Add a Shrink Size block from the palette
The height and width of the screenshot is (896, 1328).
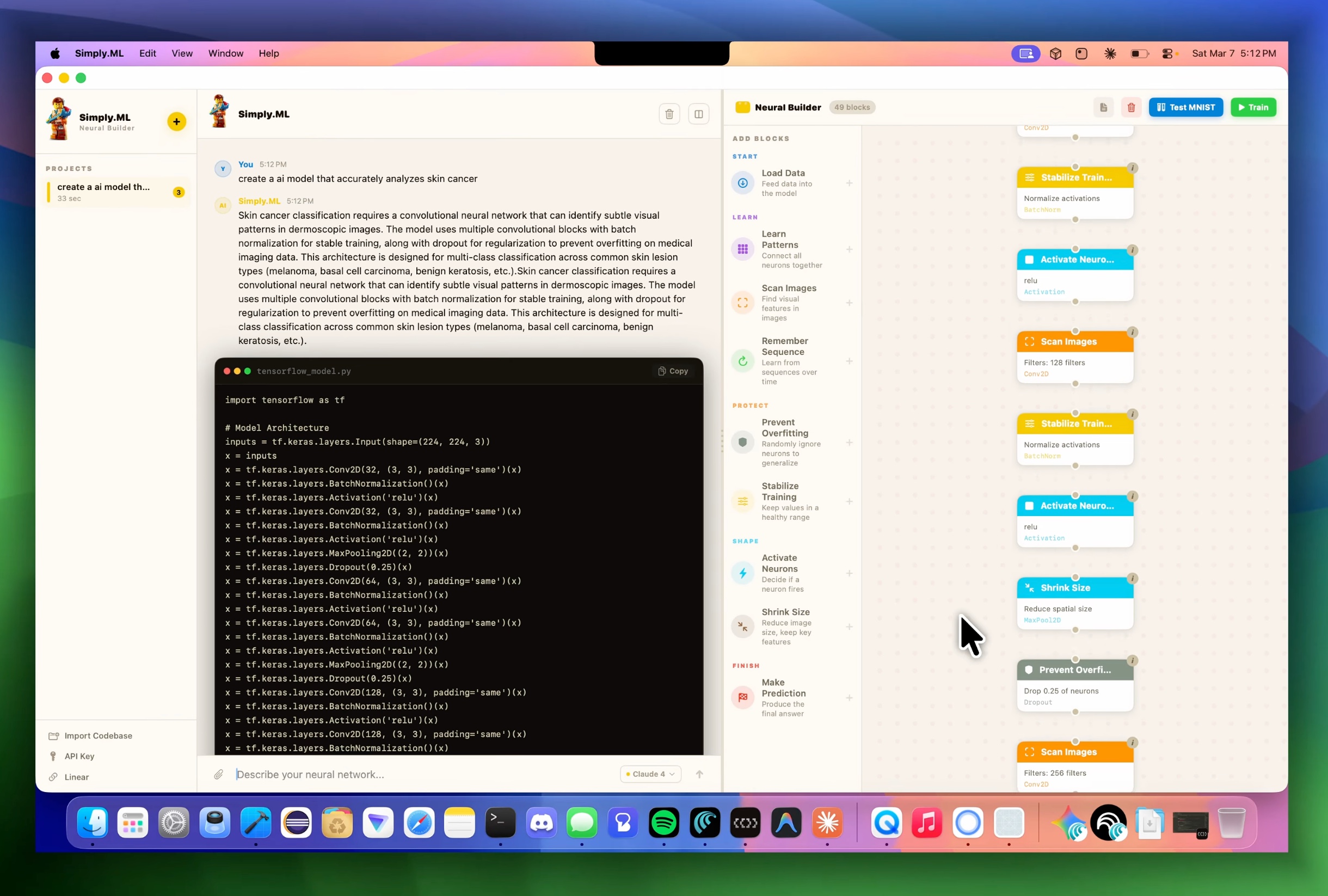(794, 627)
